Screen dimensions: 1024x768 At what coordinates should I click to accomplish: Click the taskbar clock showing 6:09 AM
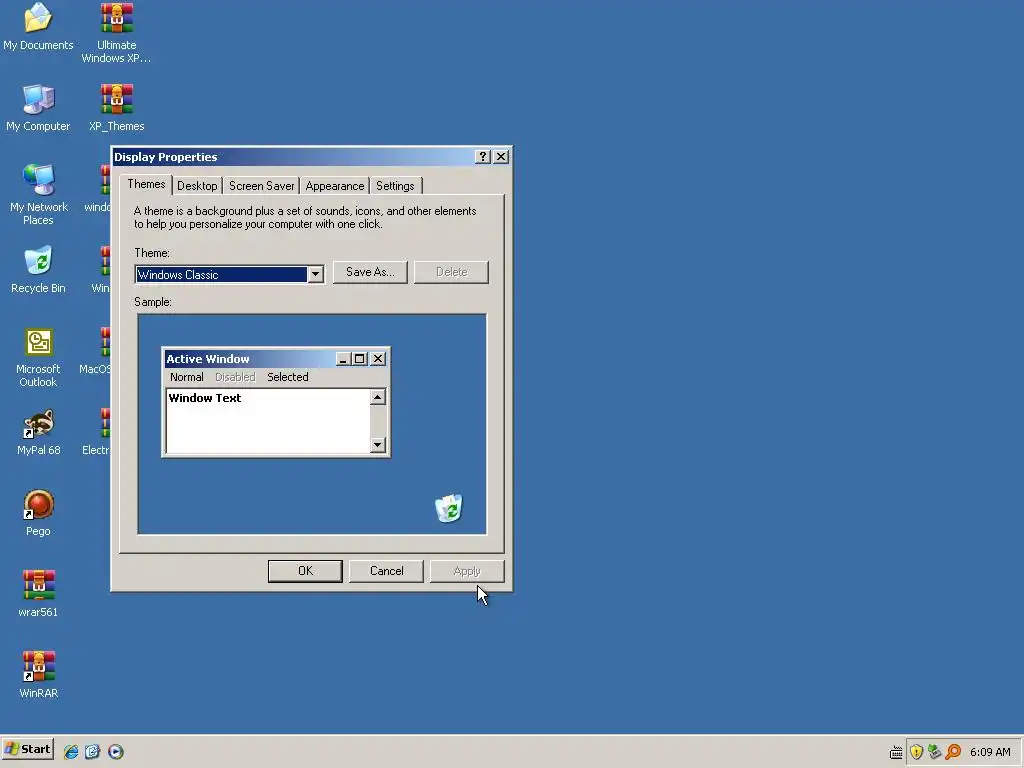tap(990, 752)
